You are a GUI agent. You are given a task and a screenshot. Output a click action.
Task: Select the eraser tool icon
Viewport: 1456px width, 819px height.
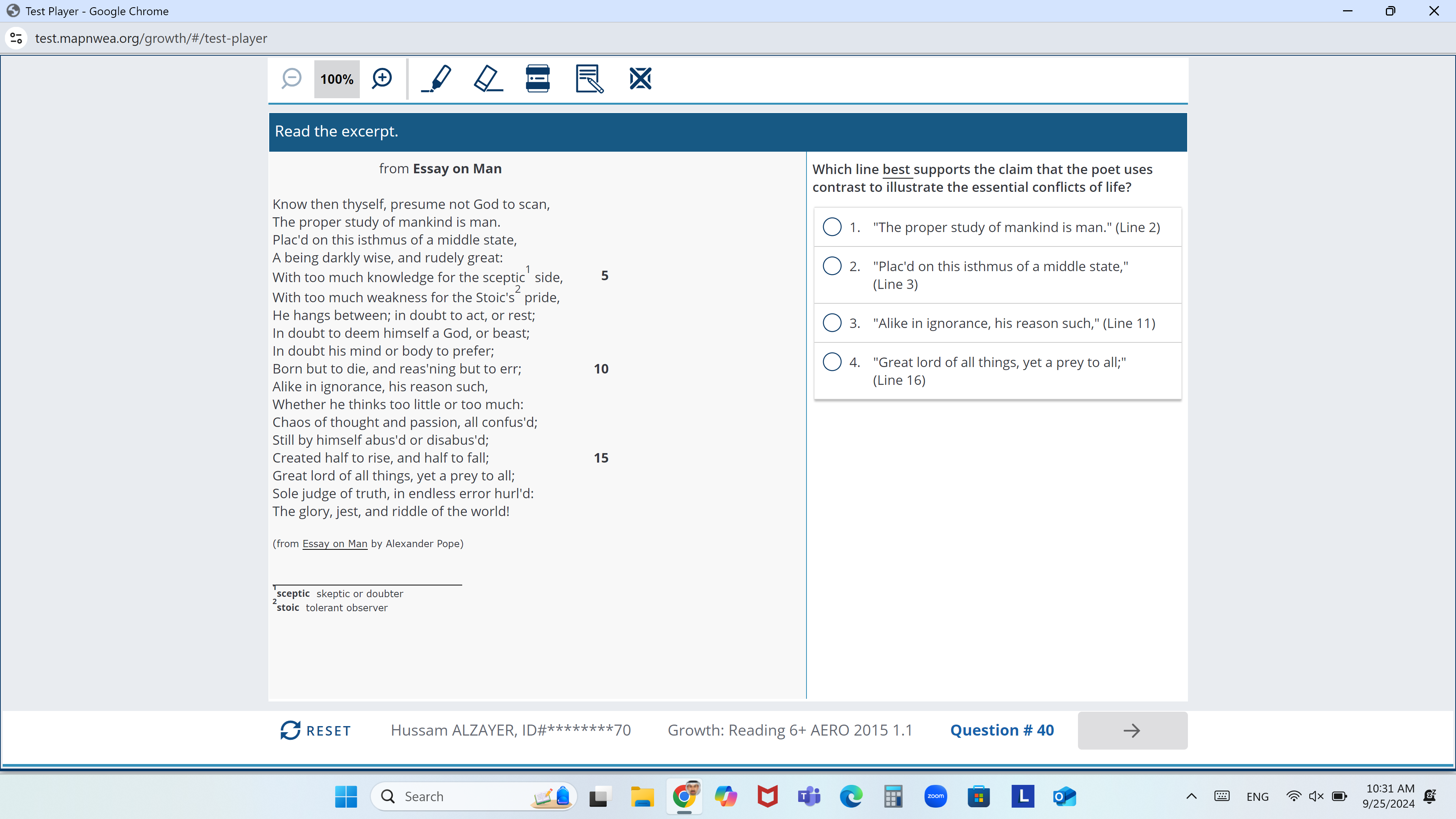pyautogui.click(x=487, y=78)
